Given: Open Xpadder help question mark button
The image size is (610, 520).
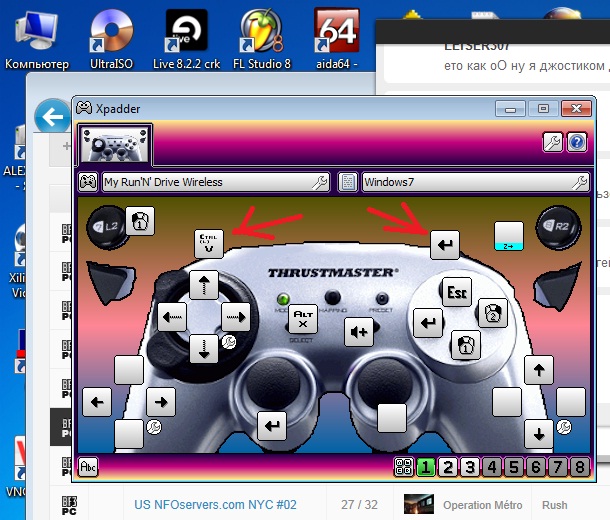Looking at the screenshot, I should click(577, 142).
